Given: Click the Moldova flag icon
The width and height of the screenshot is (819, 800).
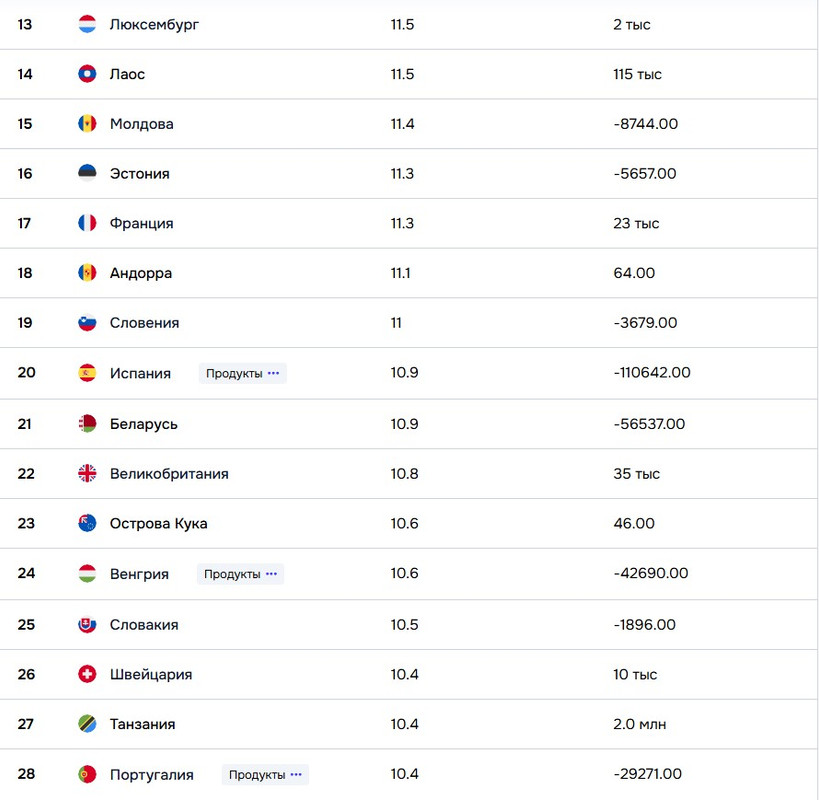Looking at the screenshot, I should tap(87, 124).
